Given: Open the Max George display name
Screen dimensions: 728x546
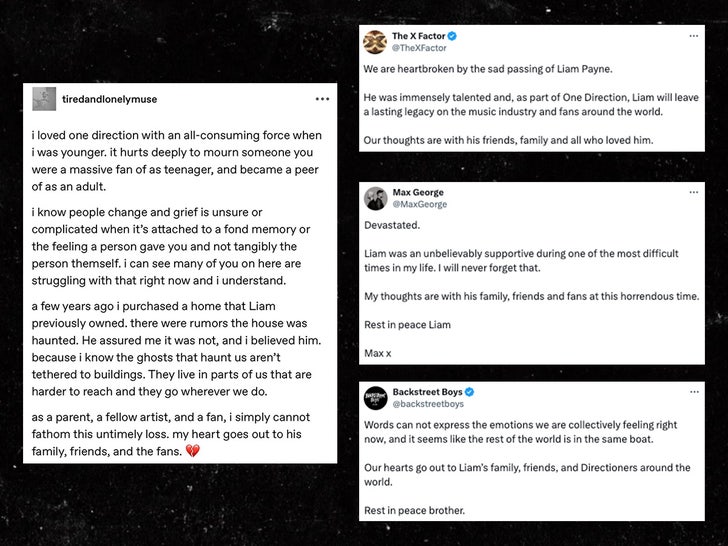Looking at the screenshot, I should pyautogui.click(x=418, y=192).
